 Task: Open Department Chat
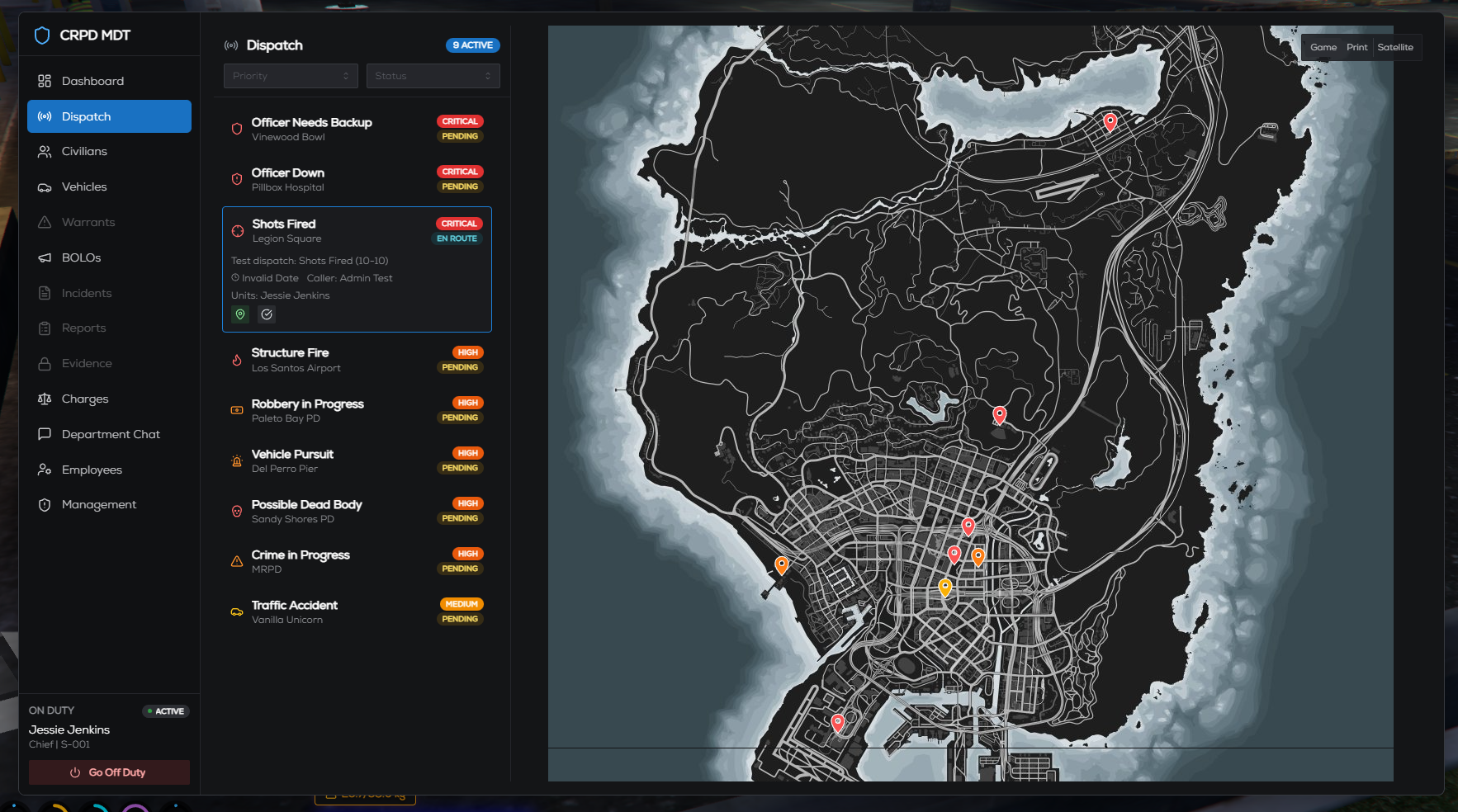pos(109,435)
